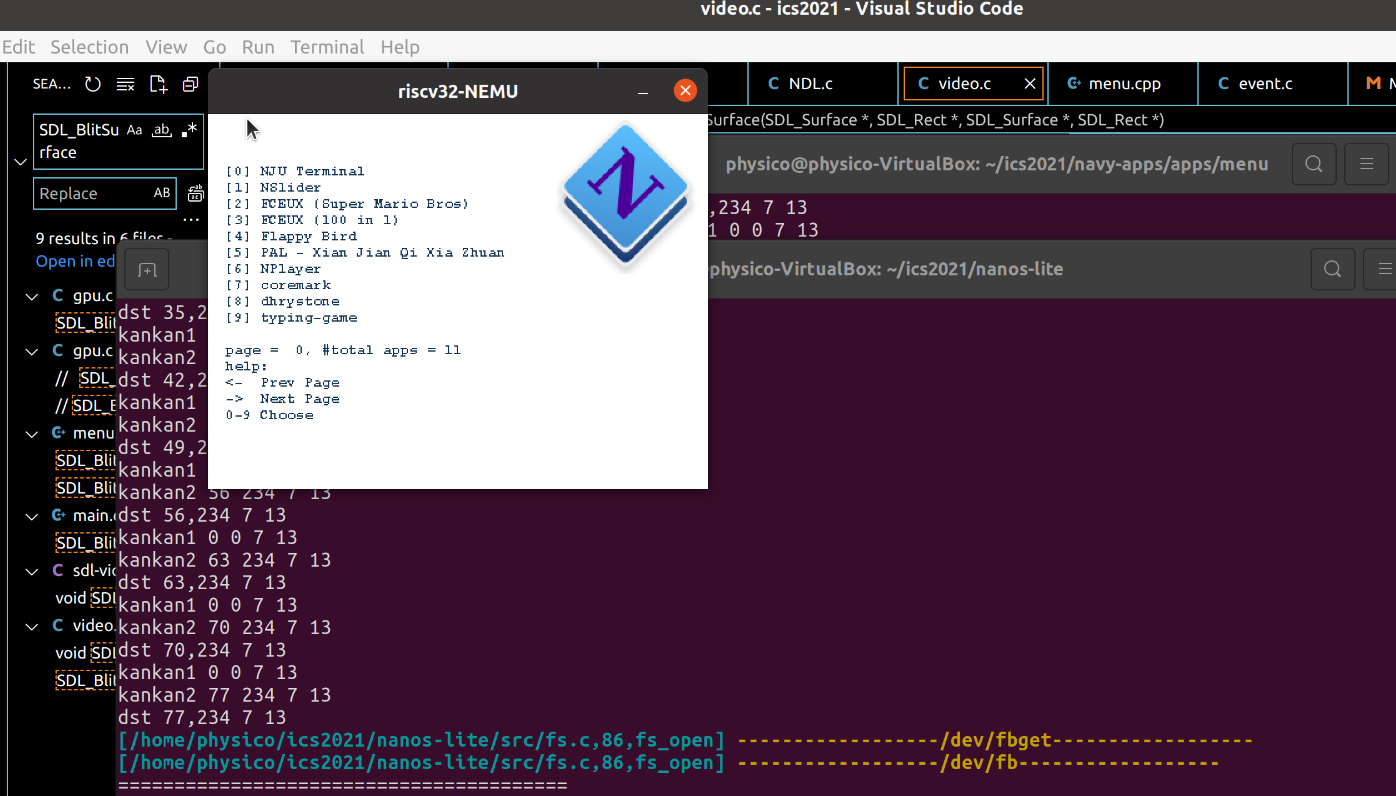Refresh the search results
Viewport: 1396px width, 796px height.
tap(93, 84)
